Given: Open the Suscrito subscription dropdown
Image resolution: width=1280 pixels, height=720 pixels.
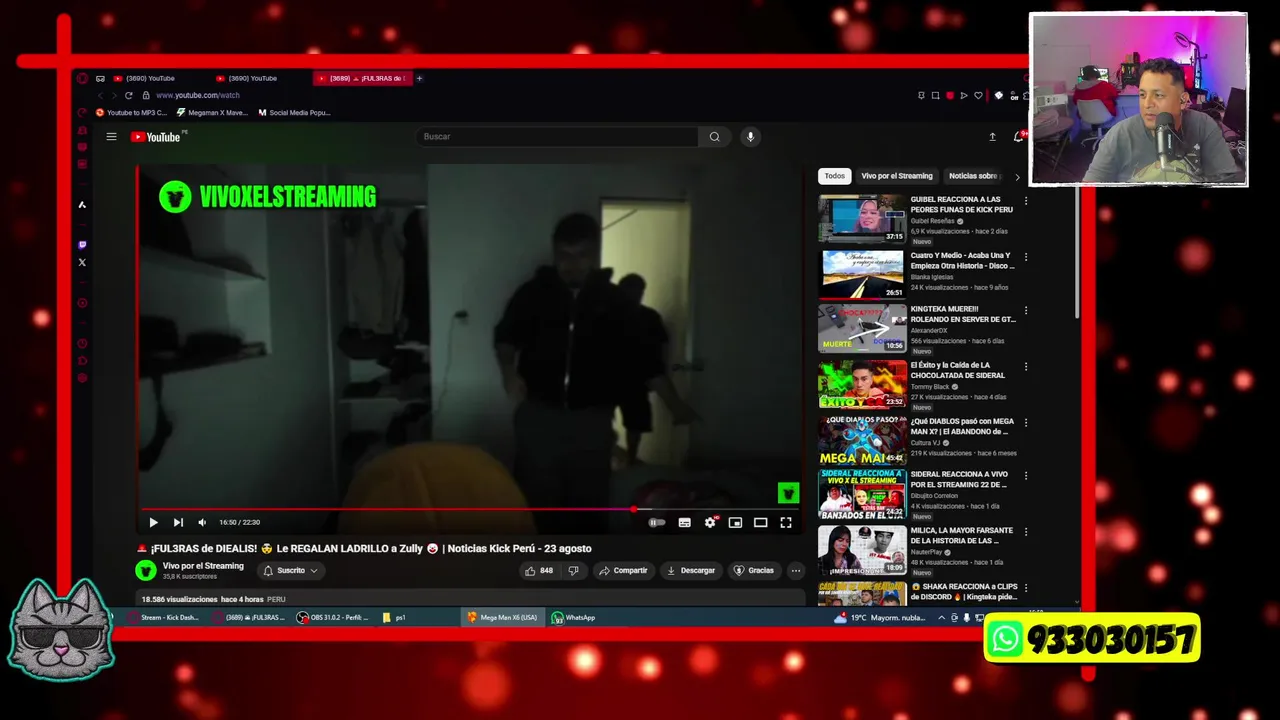Looking at the screenshot, I should [x=290, y=570].
